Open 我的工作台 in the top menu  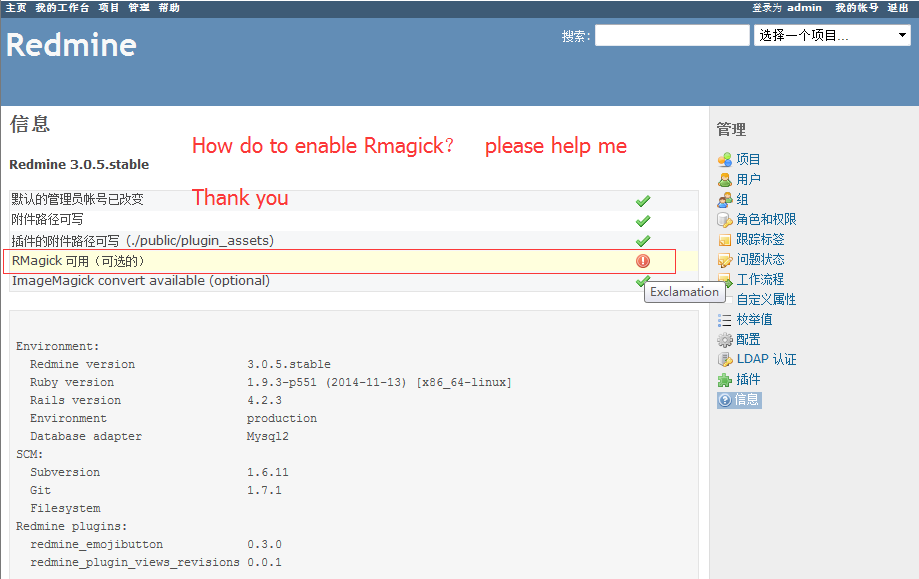pos(62,8)
